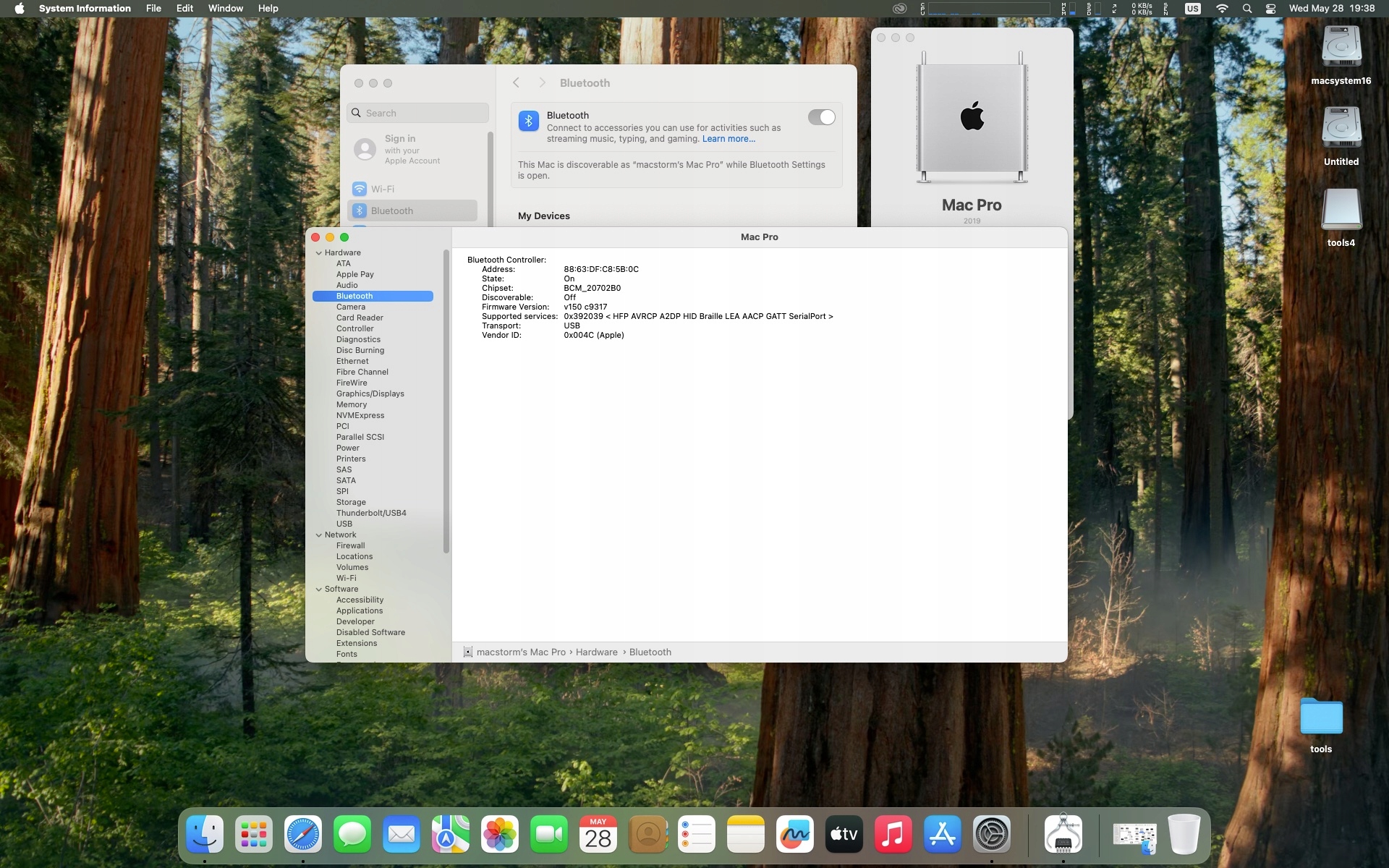
Task: Select Wi-Fi under Network section
Action: pyautogui.click(x=346, y=579)
